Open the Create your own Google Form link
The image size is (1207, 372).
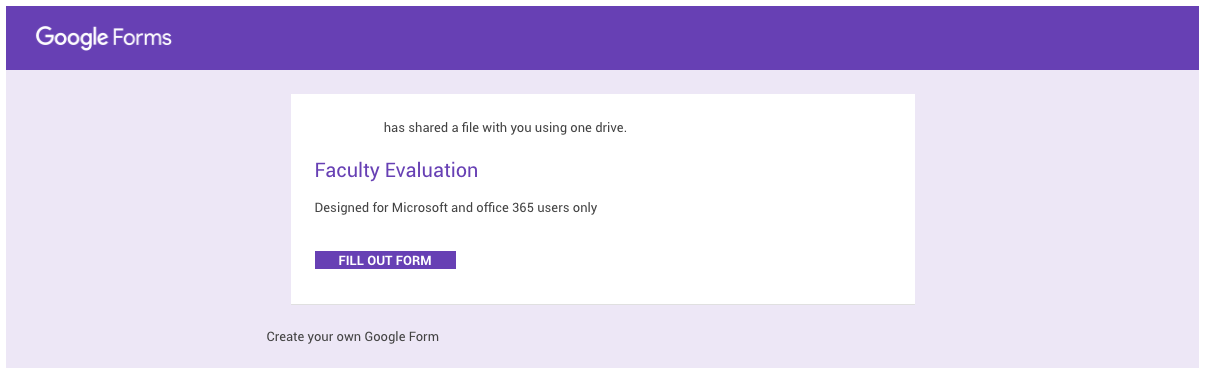tap(352, 336)
